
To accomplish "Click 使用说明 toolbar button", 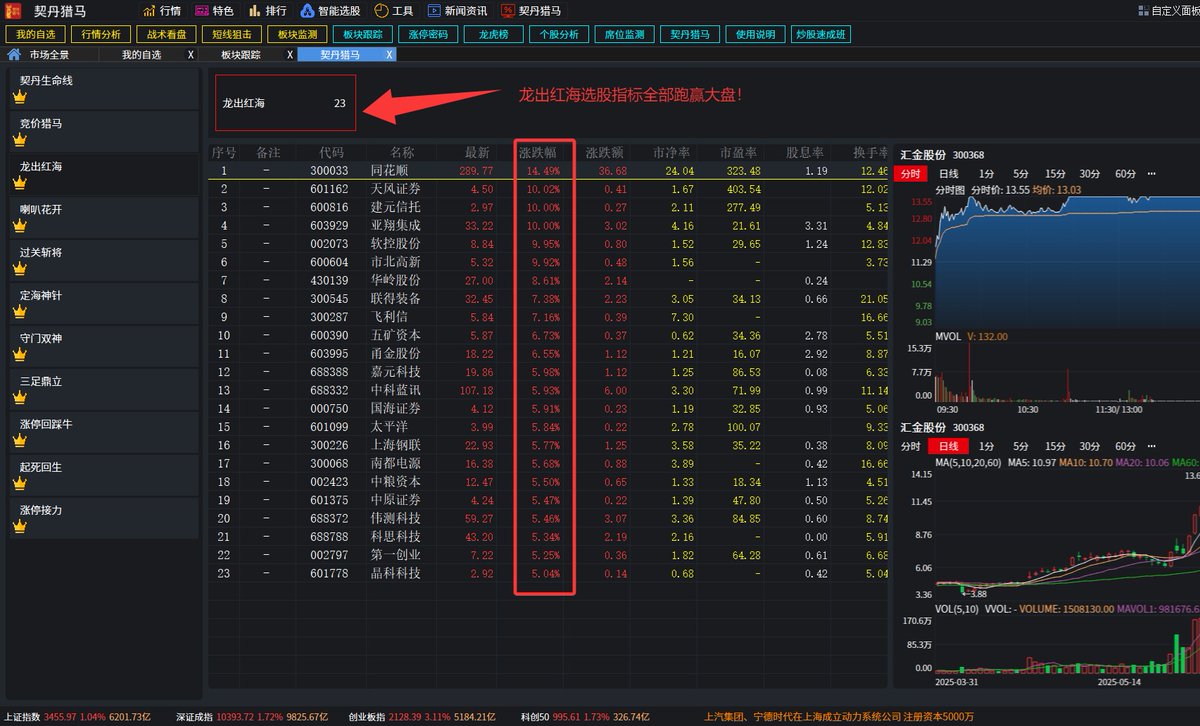I will 755,34.
